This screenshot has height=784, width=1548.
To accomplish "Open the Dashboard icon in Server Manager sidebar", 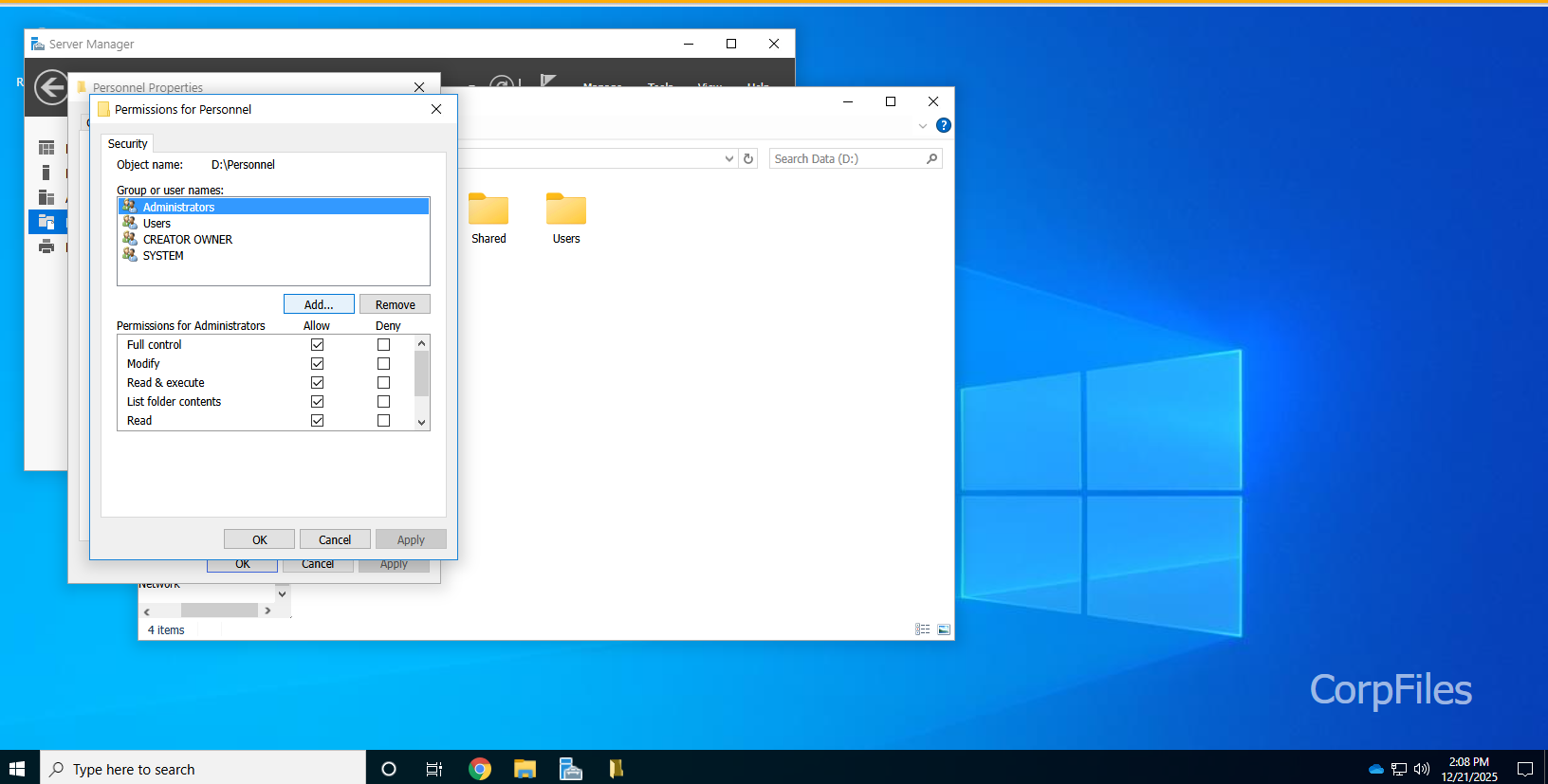I will coord(46,148).
